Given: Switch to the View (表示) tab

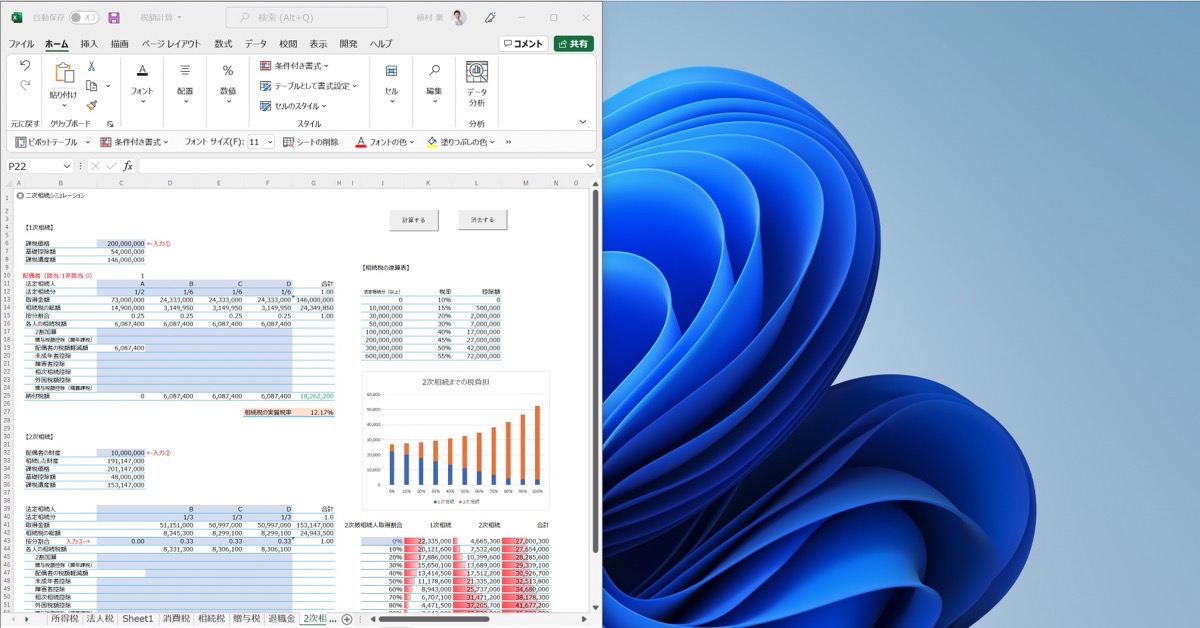Looking at the screenshot, I should pyautogui.click(x=318, y=44).
